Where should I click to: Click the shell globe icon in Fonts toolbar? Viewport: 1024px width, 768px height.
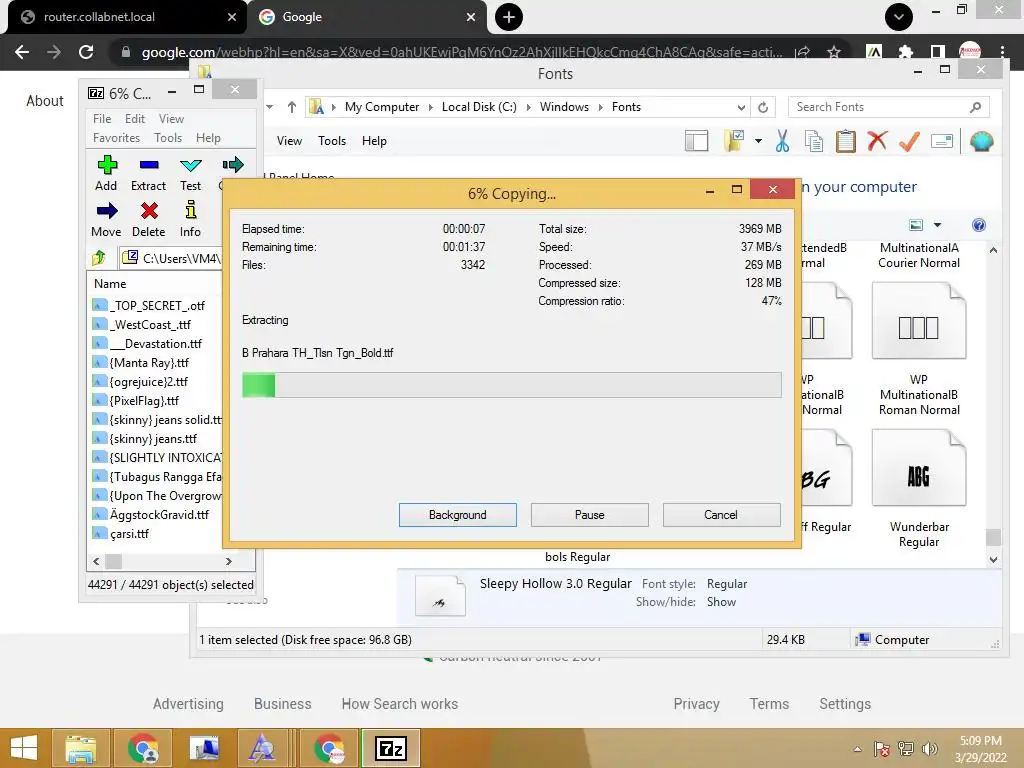pyautogui.click(x=982, y=141)
